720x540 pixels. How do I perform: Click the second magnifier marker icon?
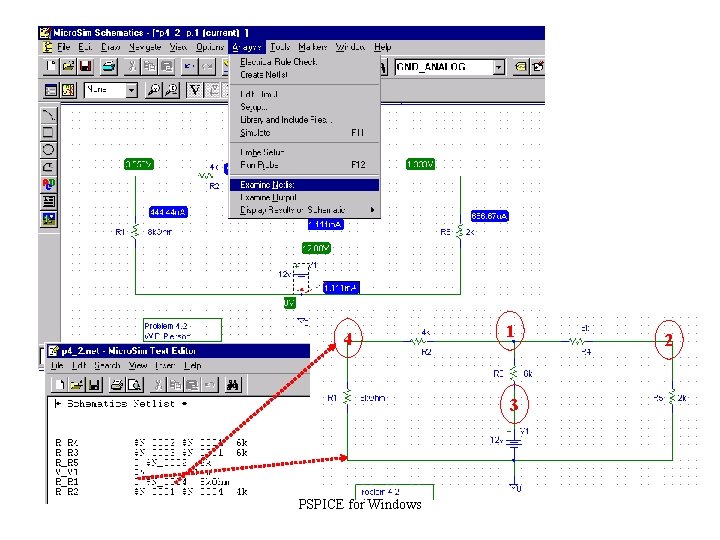click(171, 90)
